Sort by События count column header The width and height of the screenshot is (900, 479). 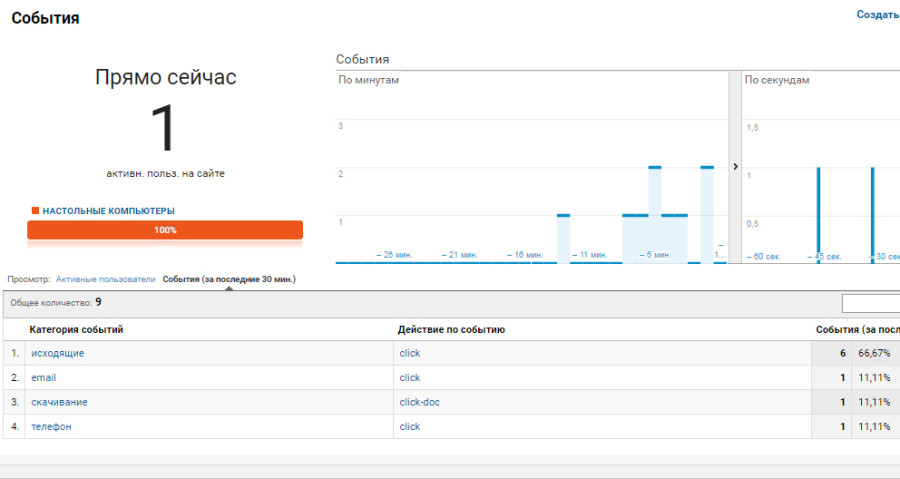tap(857, 329)
